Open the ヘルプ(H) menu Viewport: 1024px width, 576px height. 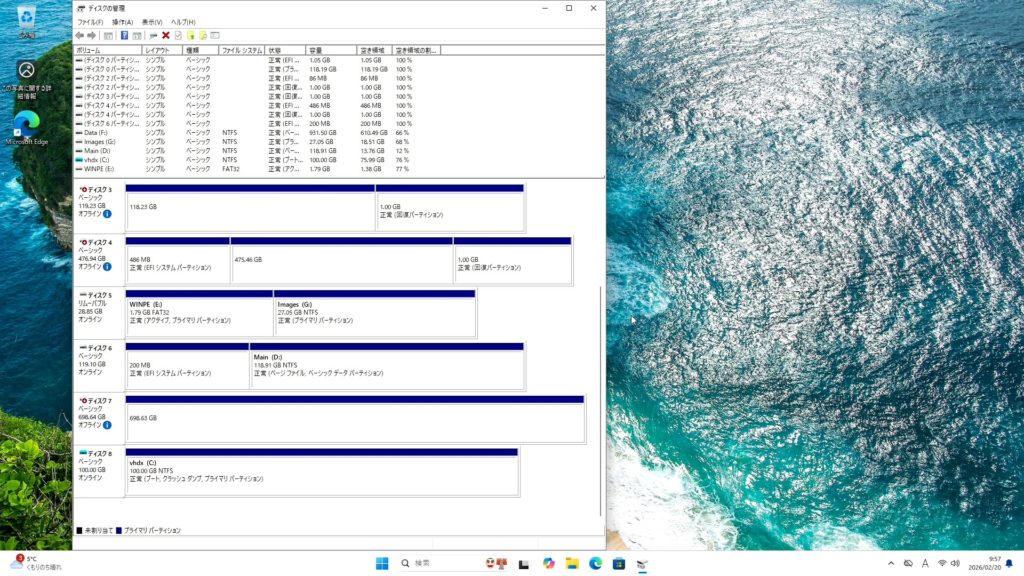click(183, 22)
